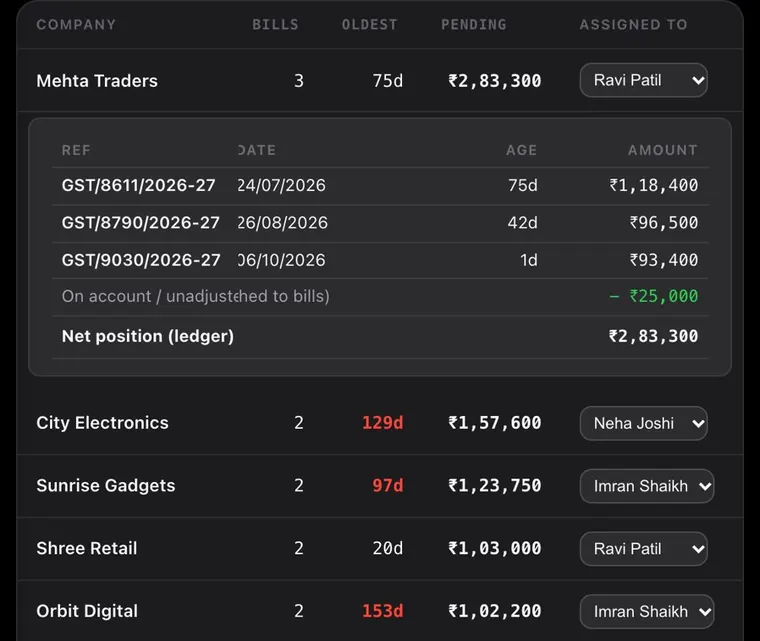Open Orbit Digital assignee dropdown

coord(647,611)
